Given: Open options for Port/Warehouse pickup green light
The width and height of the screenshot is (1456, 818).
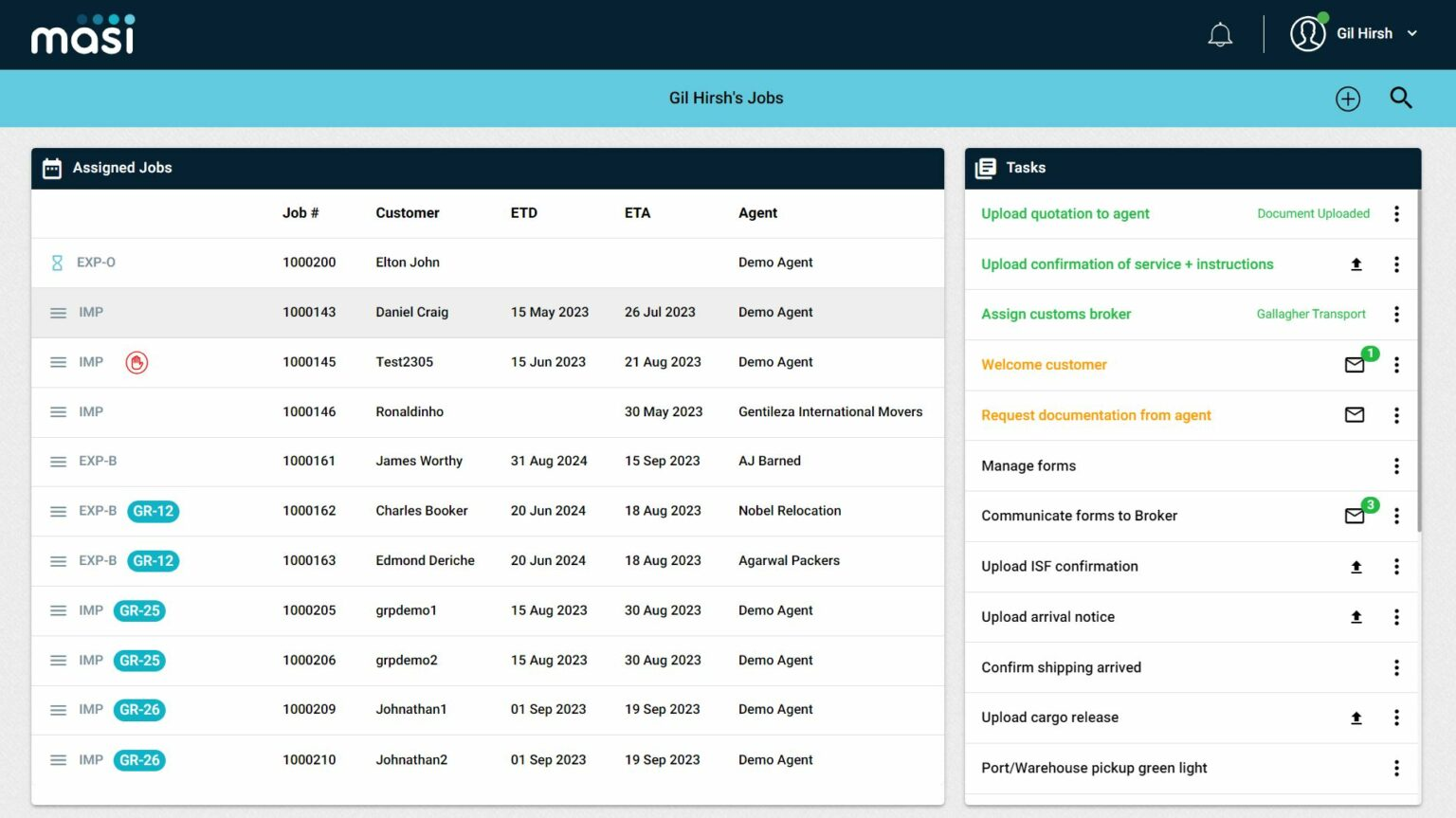Looking at the screenshot, I should tap(1396, 769).
